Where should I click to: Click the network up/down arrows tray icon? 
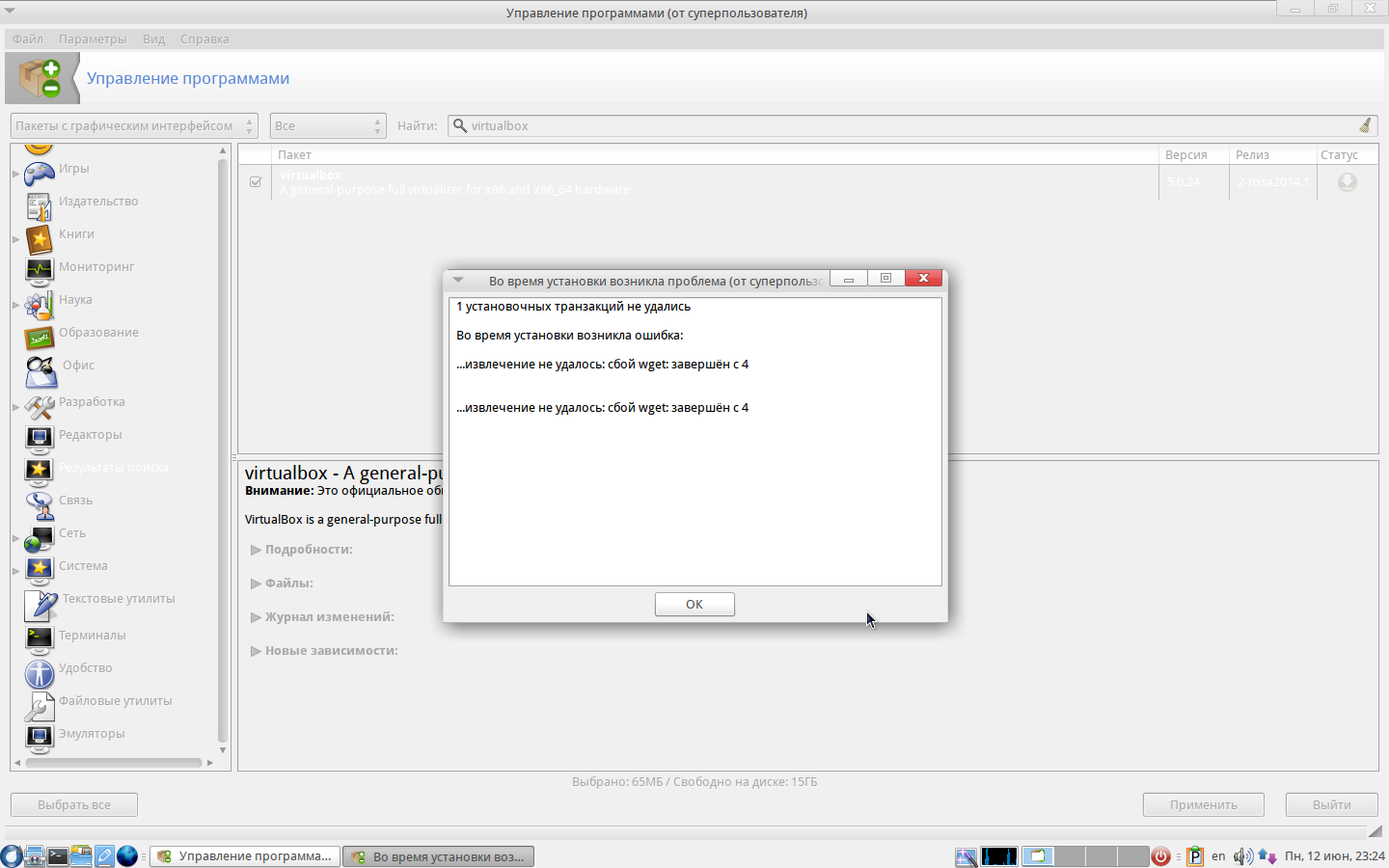[1267, 855]
